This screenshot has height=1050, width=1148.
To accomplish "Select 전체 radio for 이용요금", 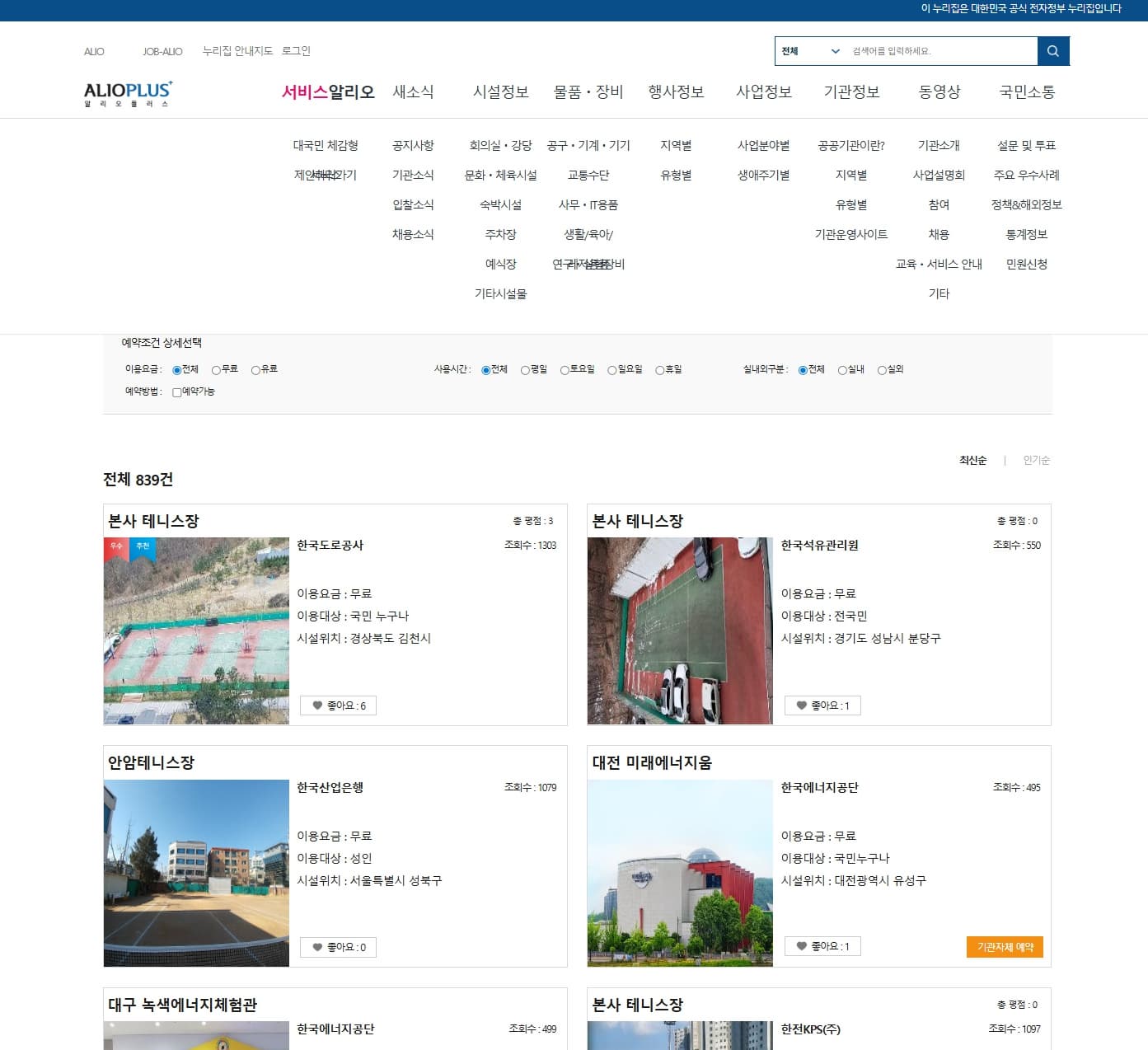I will 176,370.
